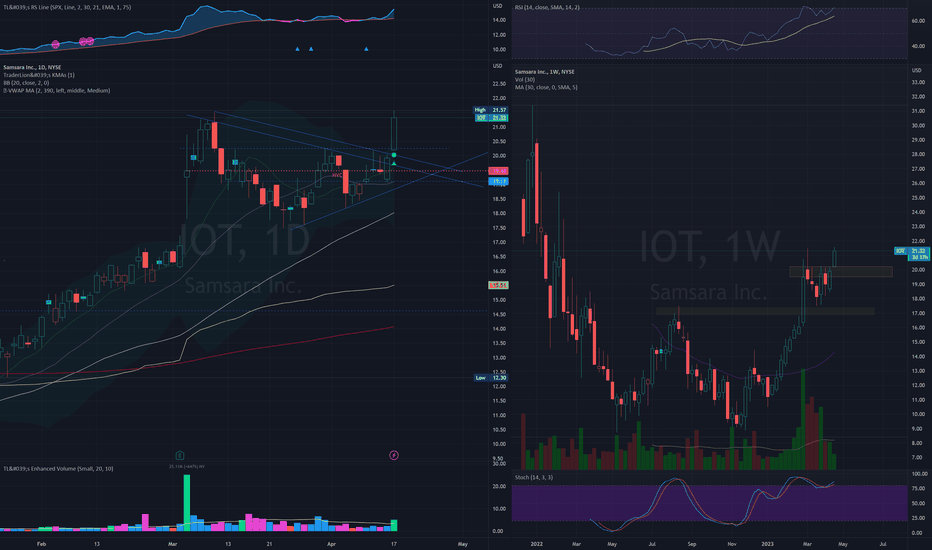
Task: Click the red price tag near 19.50 on daily axis
Action: click(498, 171)
